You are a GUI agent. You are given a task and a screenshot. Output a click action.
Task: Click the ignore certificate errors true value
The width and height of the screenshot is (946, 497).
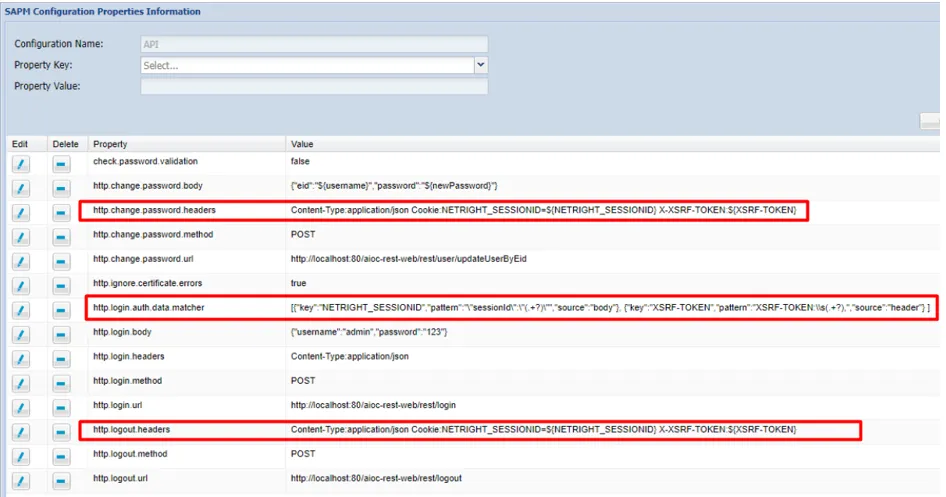pyautogui.click(x=298, y=283)
